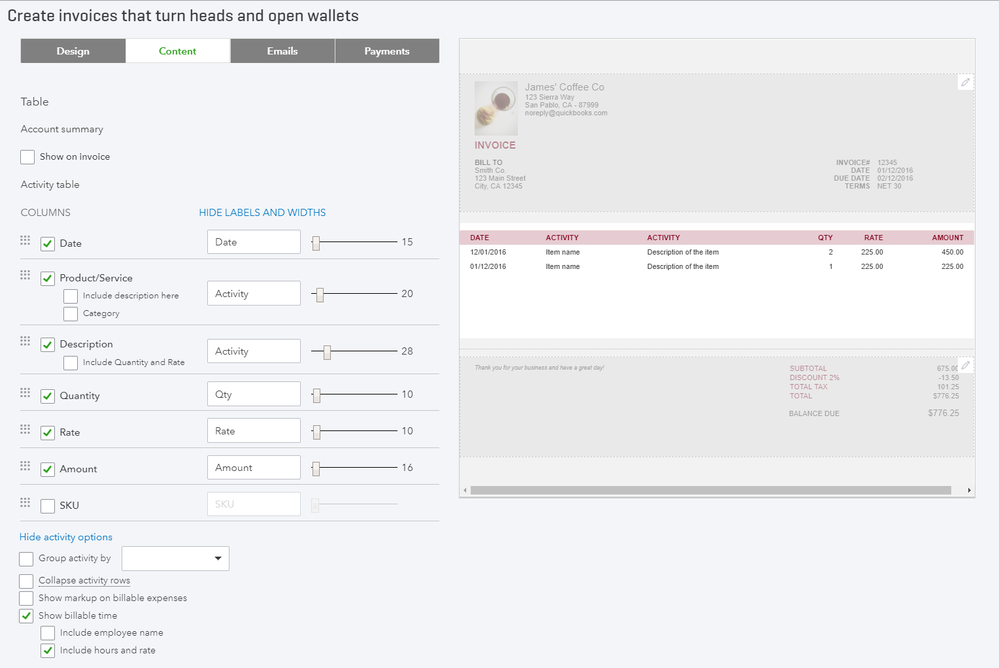Check Include employee name under Show billable time
The image size is (999, 668).
point(47,632)
